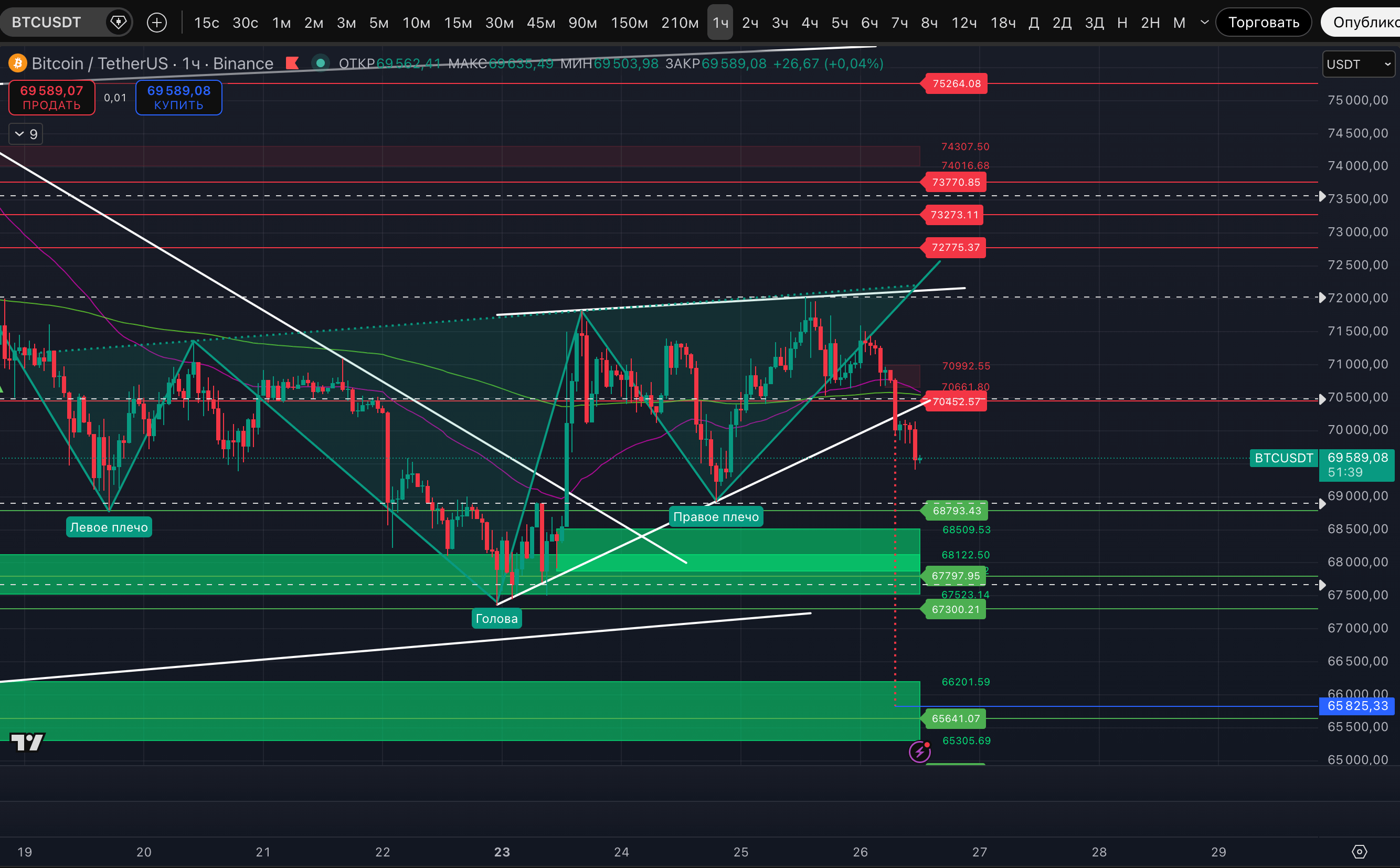Click the add symbol plus icon
This screenshot has width=1400, height=868.
pyautogui.click(x=157, y=23)
